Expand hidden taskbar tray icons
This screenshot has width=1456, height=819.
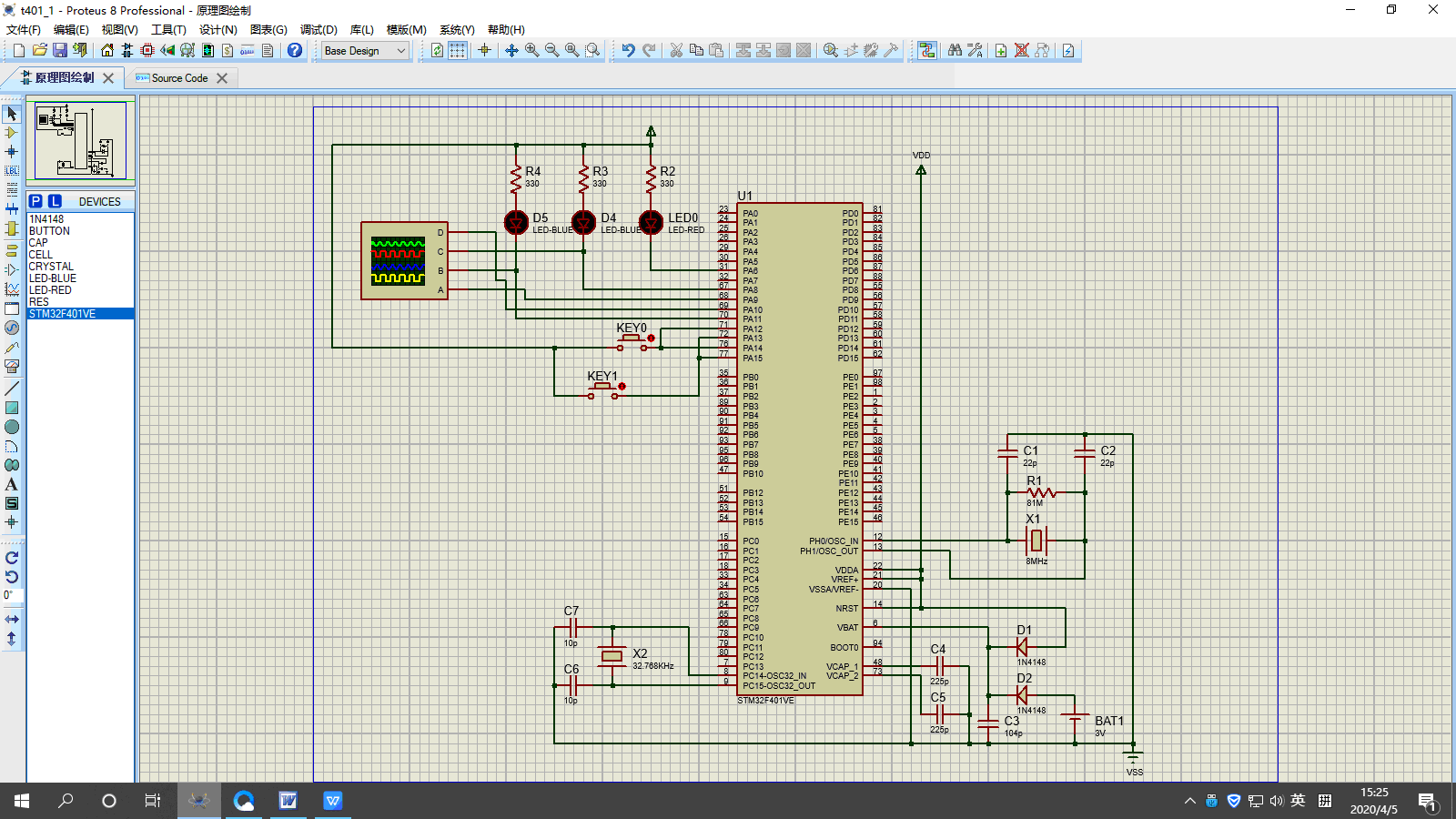tap(1189, 801)
